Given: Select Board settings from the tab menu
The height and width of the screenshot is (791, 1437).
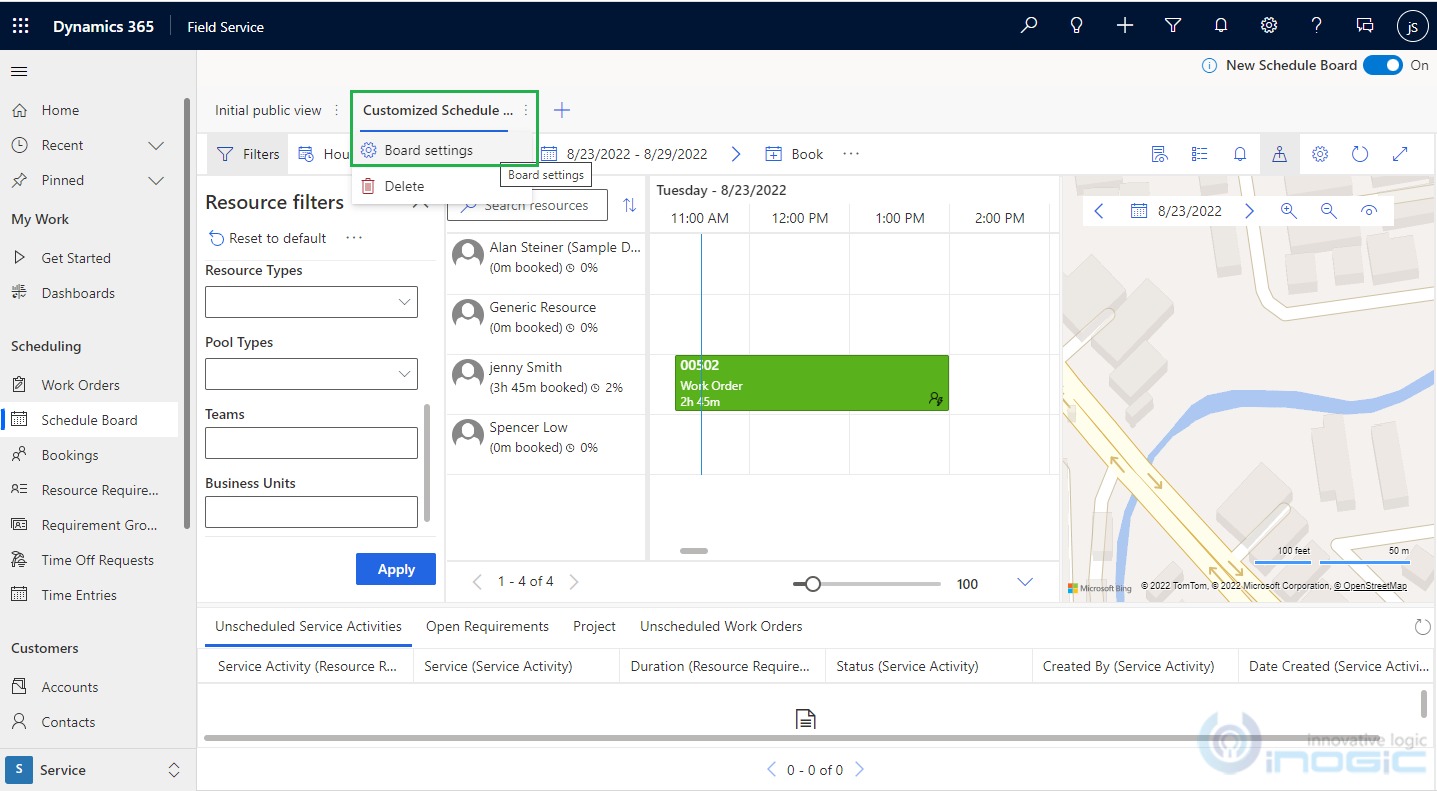Looking at the screenshot, I should coord(428,150).
